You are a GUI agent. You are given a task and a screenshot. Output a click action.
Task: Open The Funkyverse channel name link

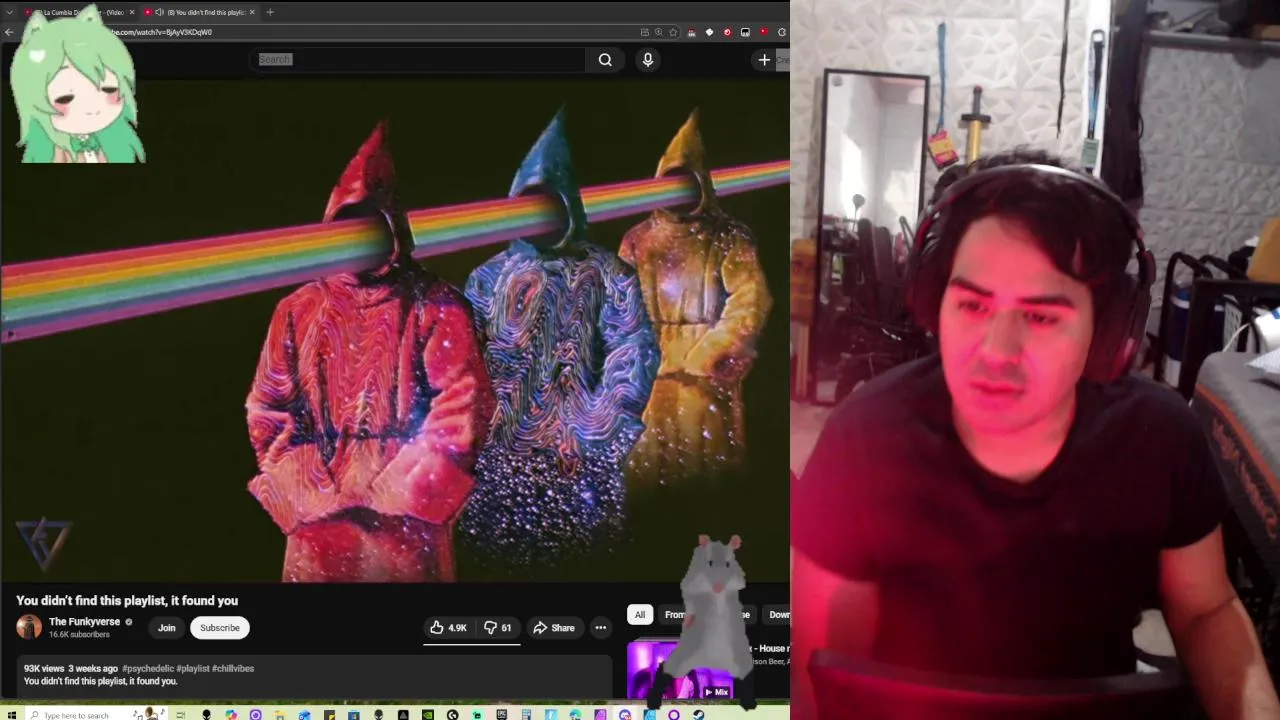pyautogui.click(x=84, y=622)
